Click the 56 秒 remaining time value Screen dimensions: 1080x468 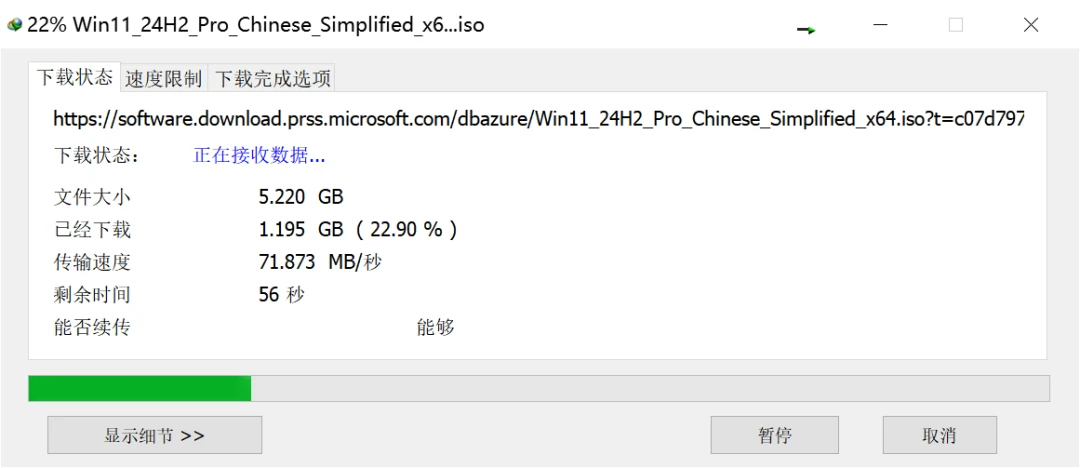click(281, 295)
